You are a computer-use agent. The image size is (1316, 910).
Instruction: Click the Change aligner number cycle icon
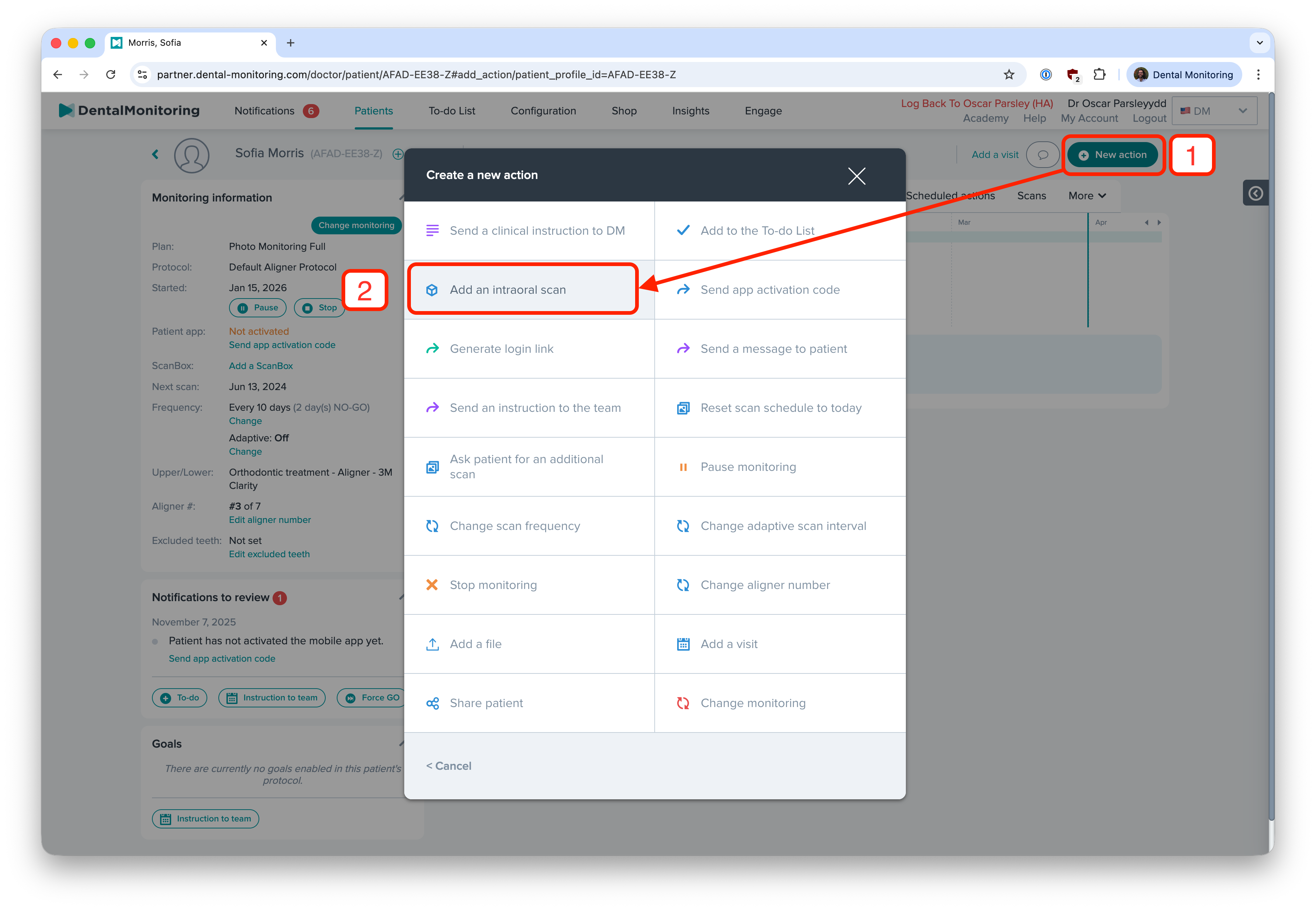pos(683,585)
